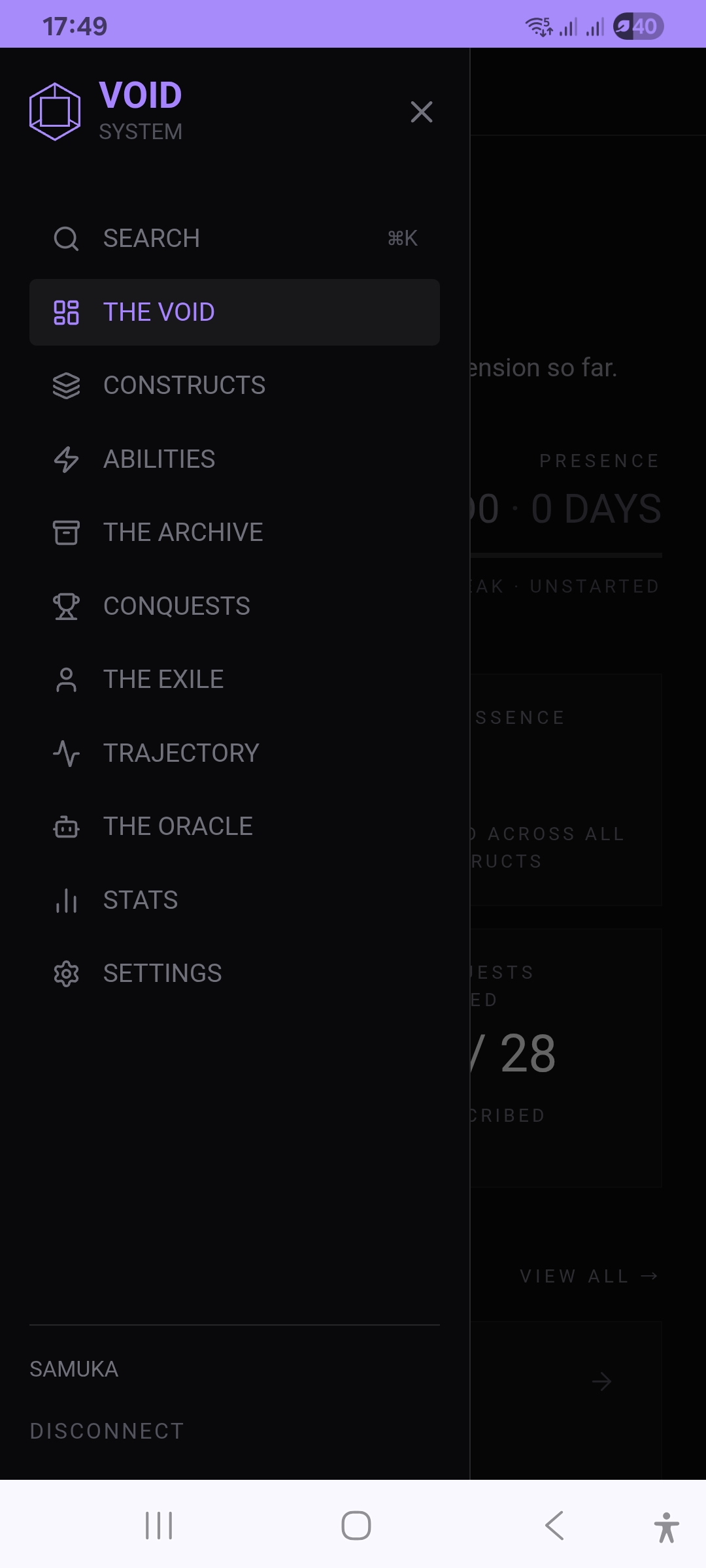Click the DISCONNECT link
The image size is (706, 1568).
pyautogui.click(x=107, y=1431)
